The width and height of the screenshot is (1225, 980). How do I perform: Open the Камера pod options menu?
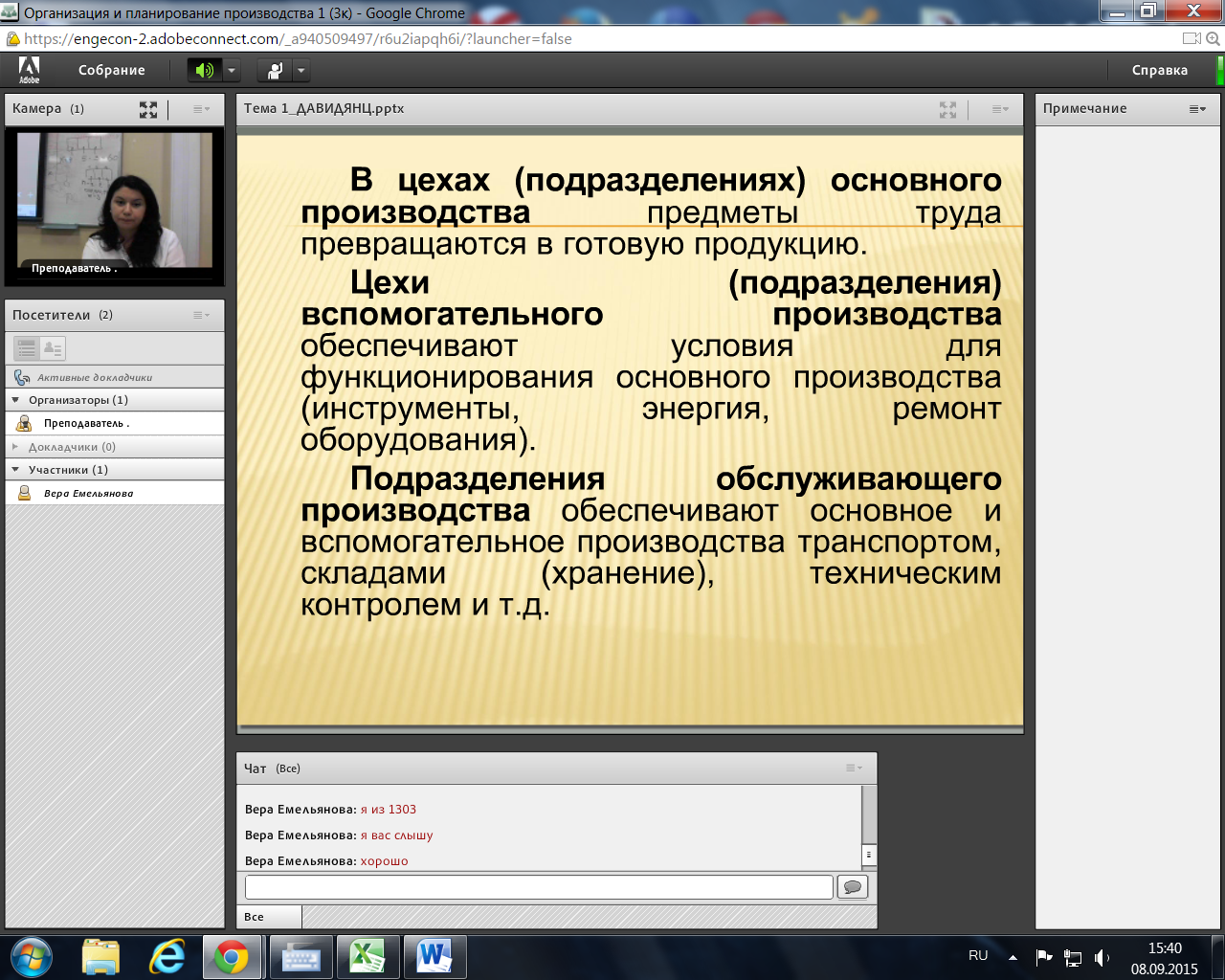[x=201, y=109]
